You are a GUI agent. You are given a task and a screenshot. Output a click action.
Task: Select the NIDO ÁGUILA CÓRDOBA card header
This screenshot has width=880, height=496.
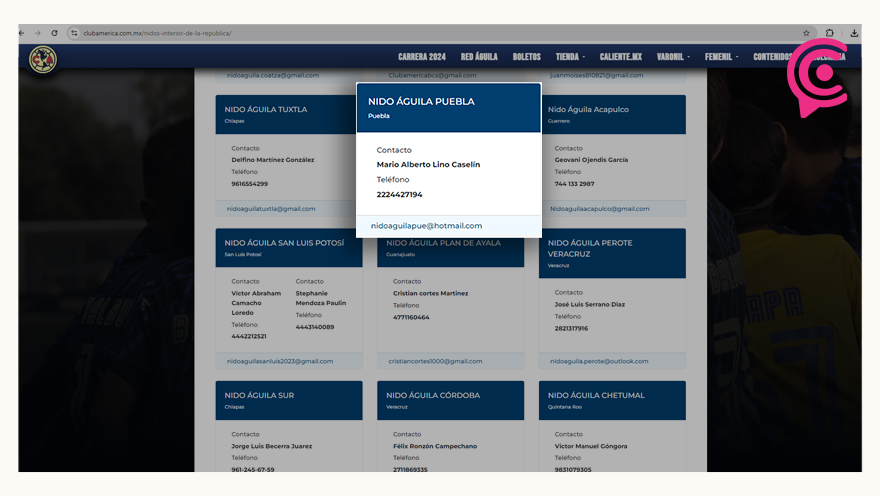(451, 401)
